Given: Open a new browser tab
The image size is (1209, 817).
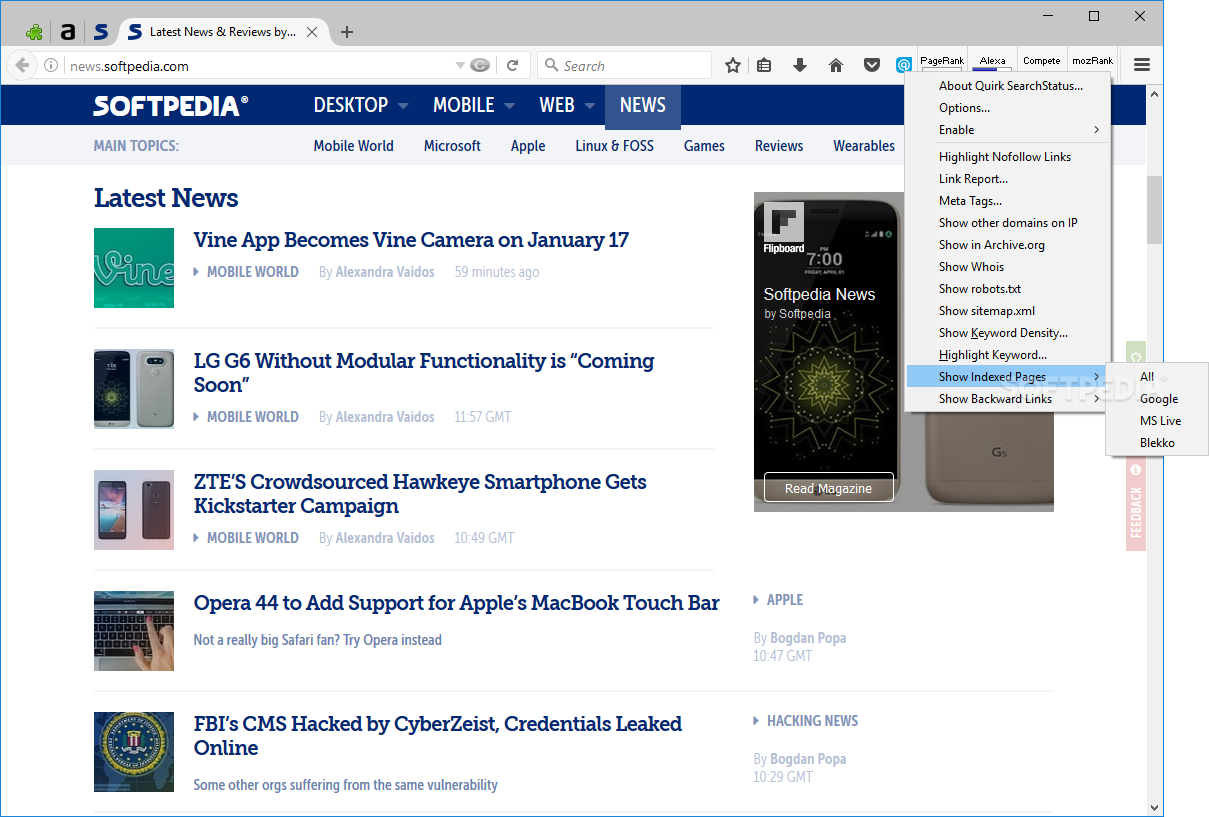Looking at the screenshot, I should (347, 32).
